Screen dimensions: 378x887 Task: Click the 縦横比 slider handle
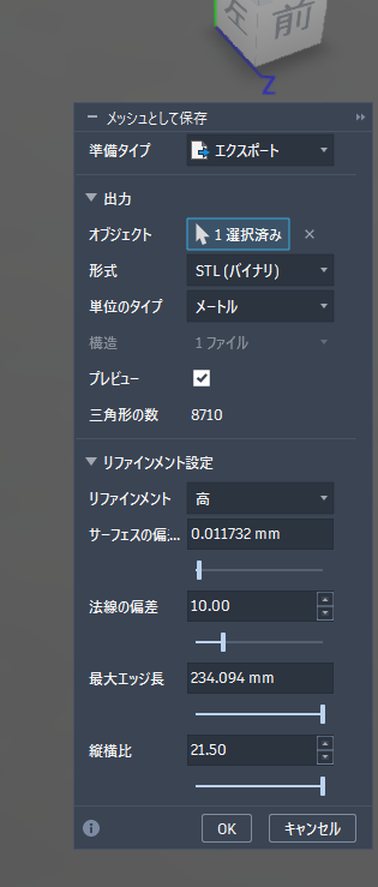click(323, 786)
